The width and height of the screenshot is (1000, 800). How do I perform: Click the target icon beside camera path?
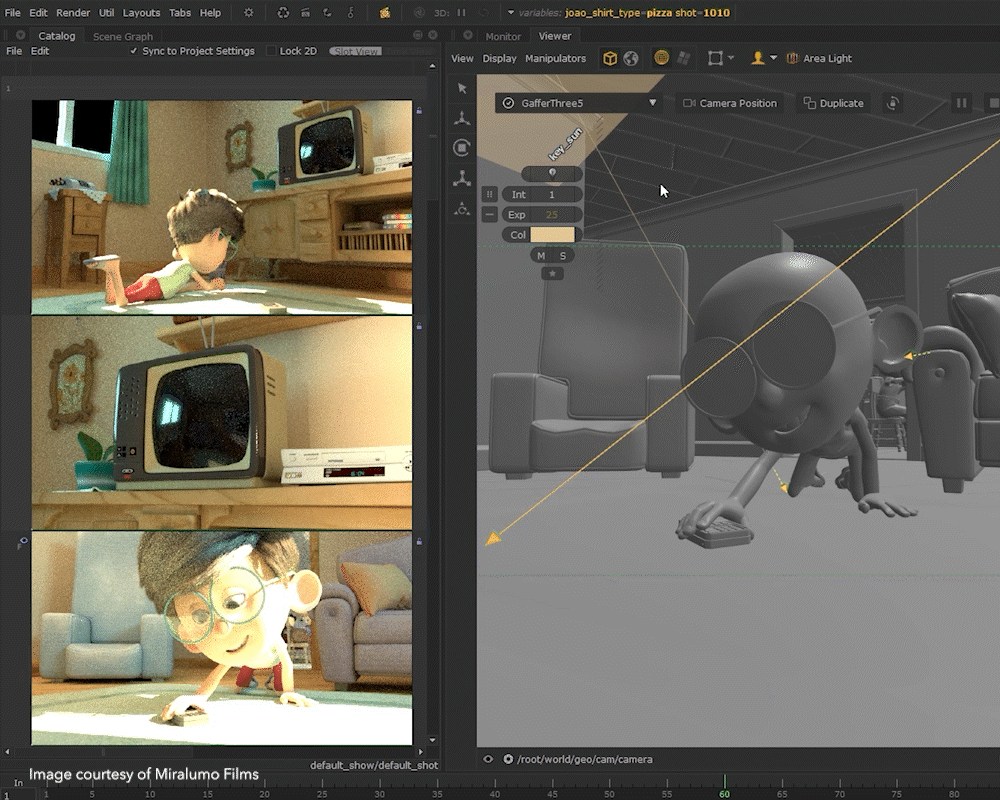pyautogui.click(x=508, y=759)
